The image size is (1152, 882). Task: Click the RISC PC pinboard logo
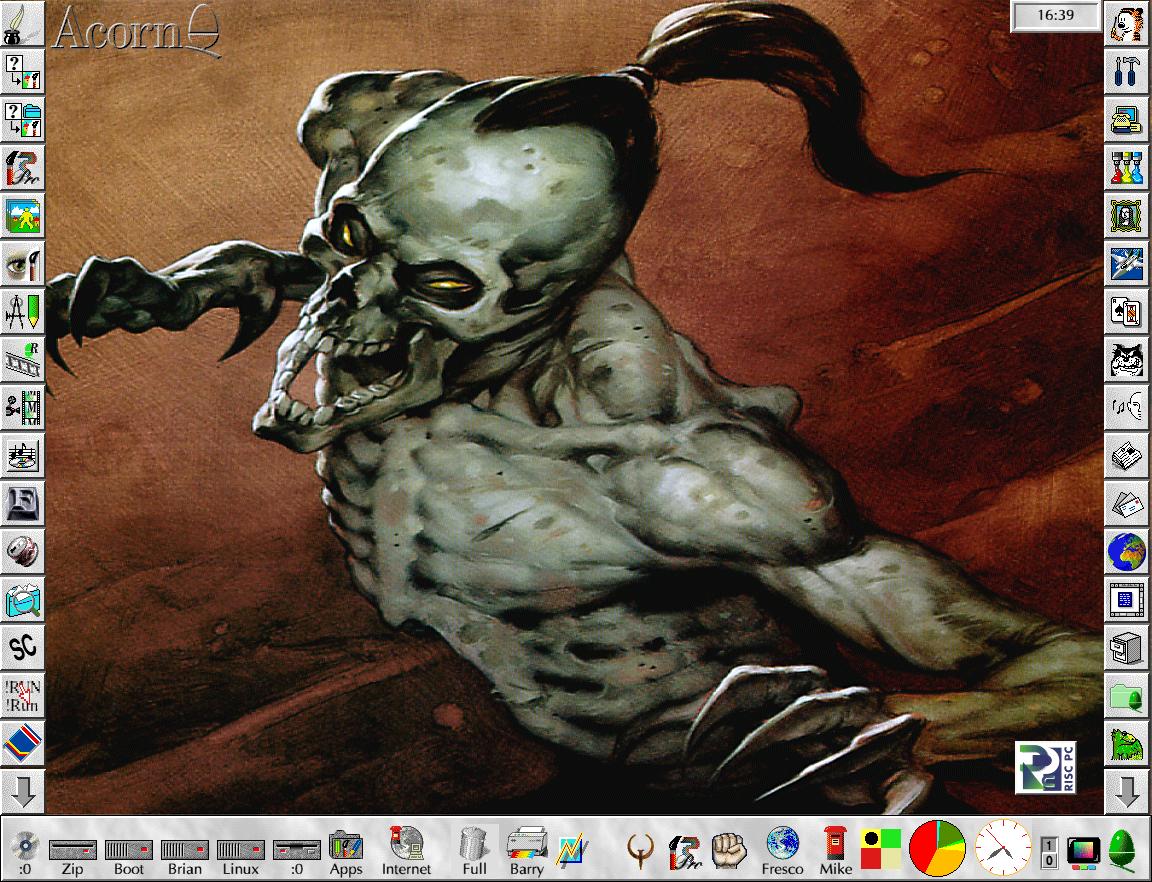1045,767
